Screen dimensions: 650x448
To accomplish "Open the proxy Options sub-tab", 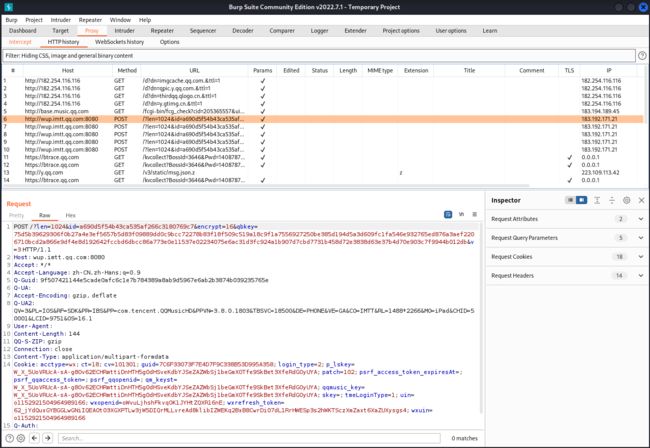I will [170, 42].
